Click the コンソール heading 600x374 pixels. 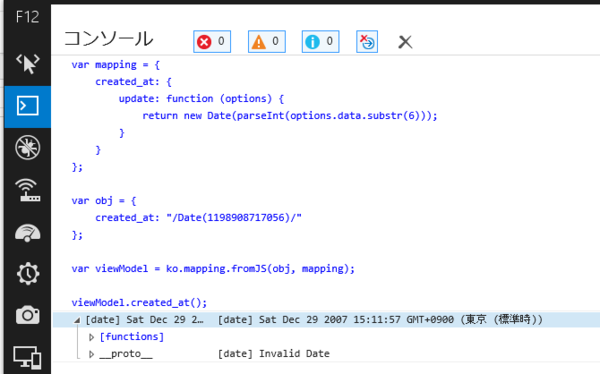(x=109, y=39)
